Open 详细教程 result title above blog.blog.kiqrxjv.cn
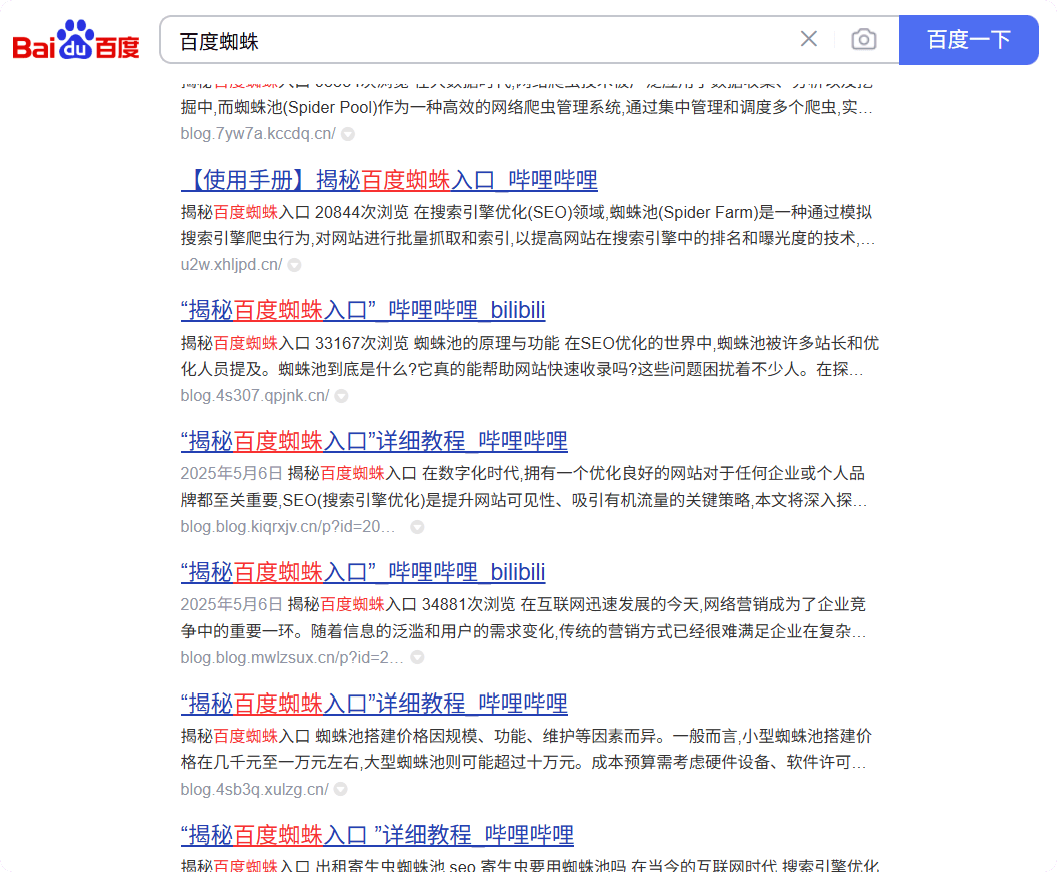 click(x=374, y=441)
